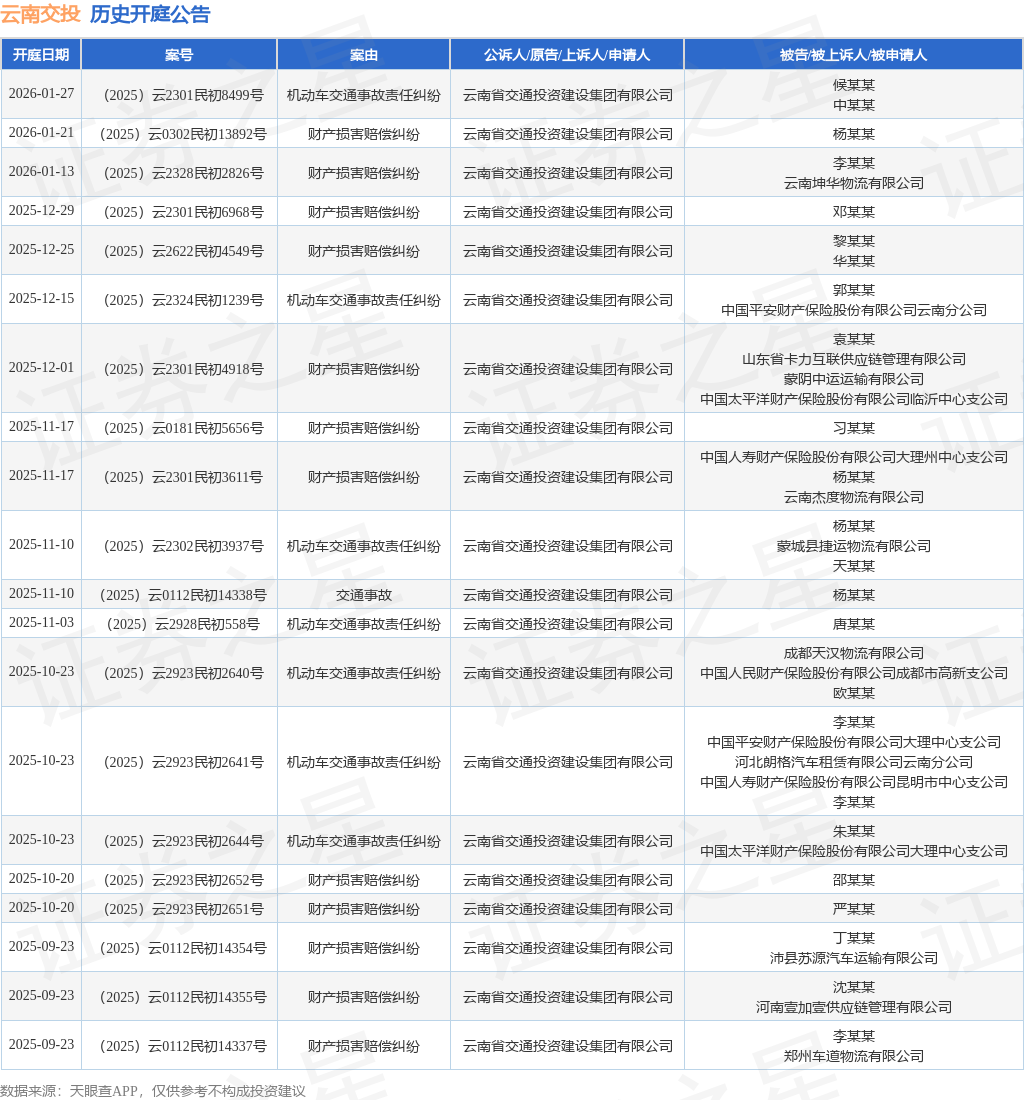
Task: Click 中国人寿财产保险股份有限公司昆明市中心支公司
Action: 854,782
